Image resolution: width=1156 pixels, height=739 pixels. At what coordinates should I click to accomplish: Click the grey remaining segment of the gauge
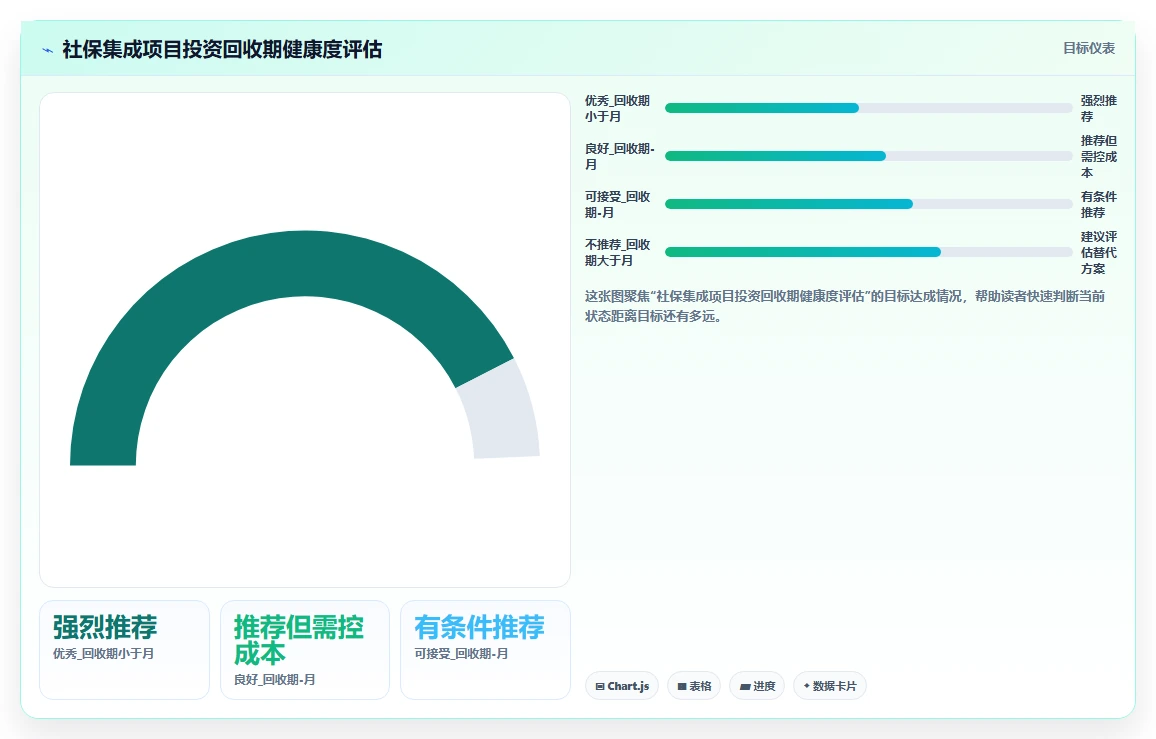(504, 413)
